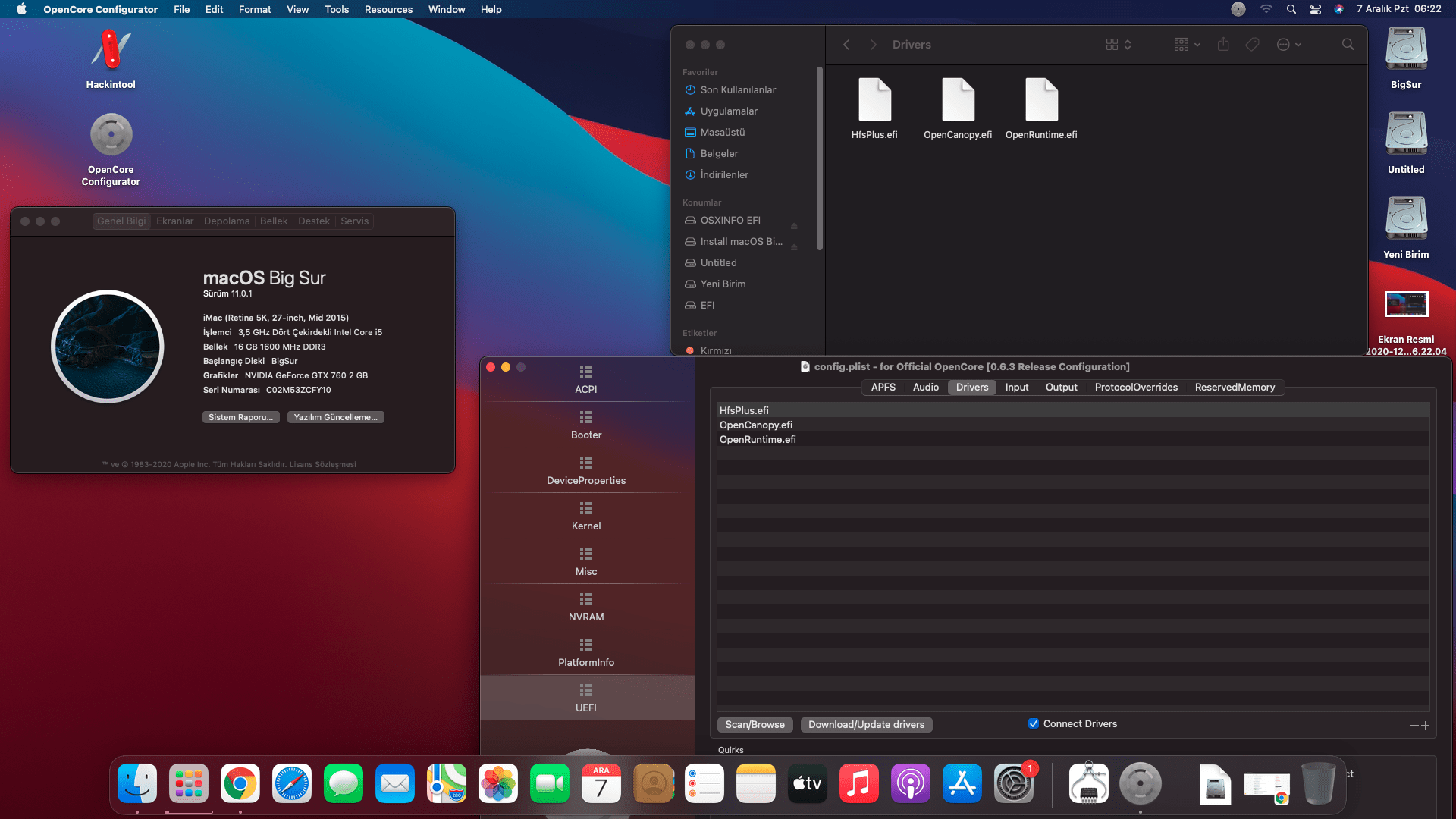Open the Misc section in OpenCore Configurator
Image resolution: width=1456 pixels, height=819 pixels.
click(585, 561)
